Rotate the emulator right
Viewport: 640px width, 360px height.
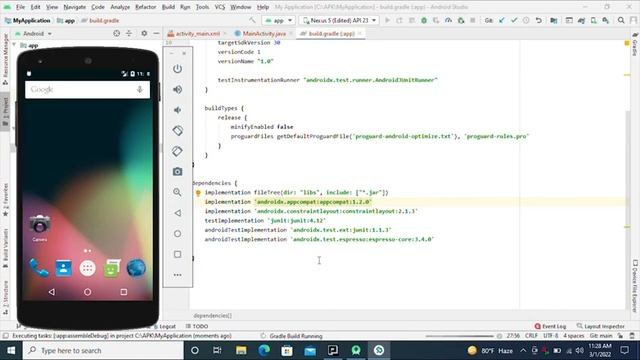pos(177,151)
